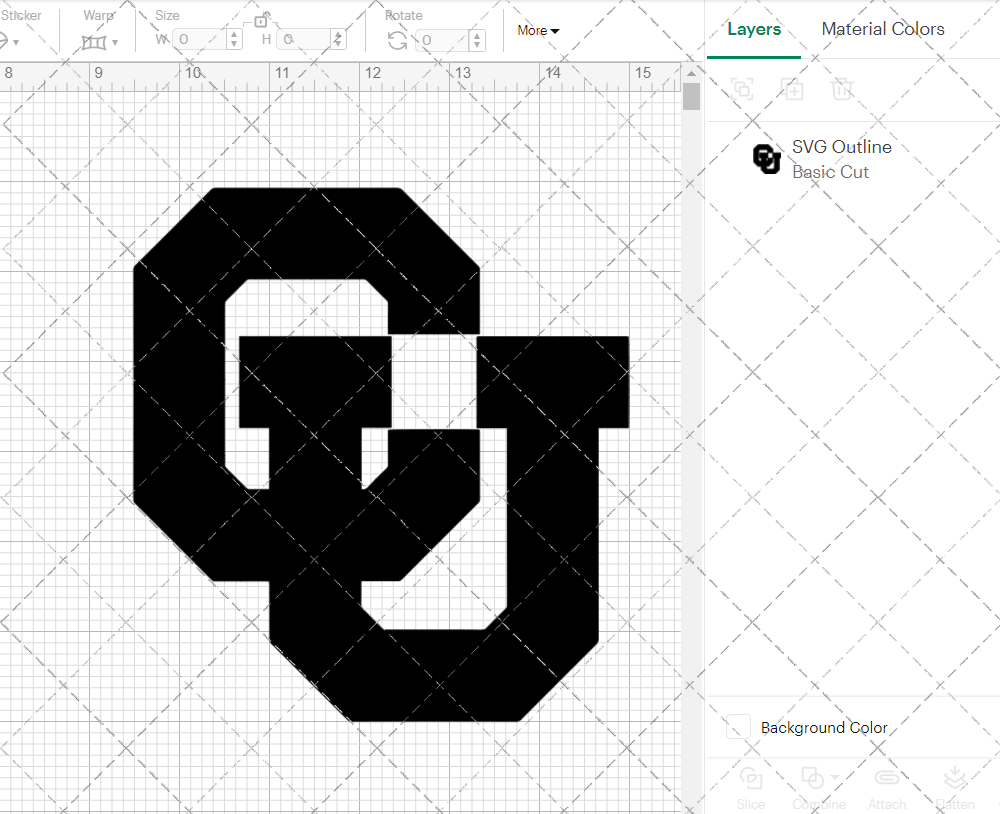Open the More dropdown menu

point(538,30)
